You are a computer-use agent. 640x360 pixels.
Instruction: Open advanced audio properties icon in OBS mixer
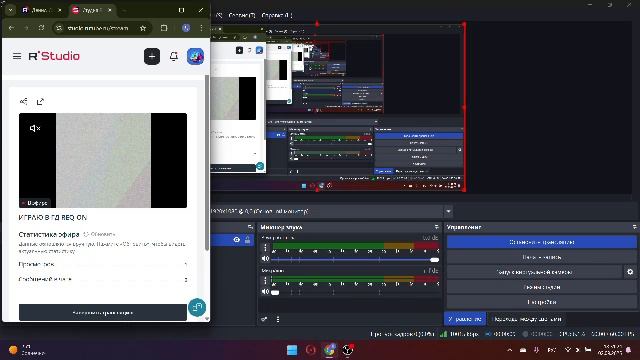pyautogui.click(x=264, y=319)
